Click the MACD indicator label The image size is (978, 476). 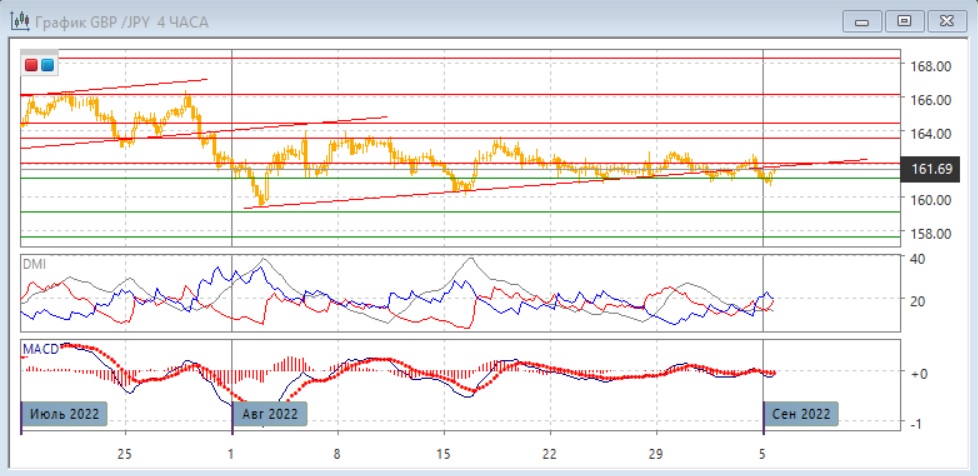click(41, 349)
